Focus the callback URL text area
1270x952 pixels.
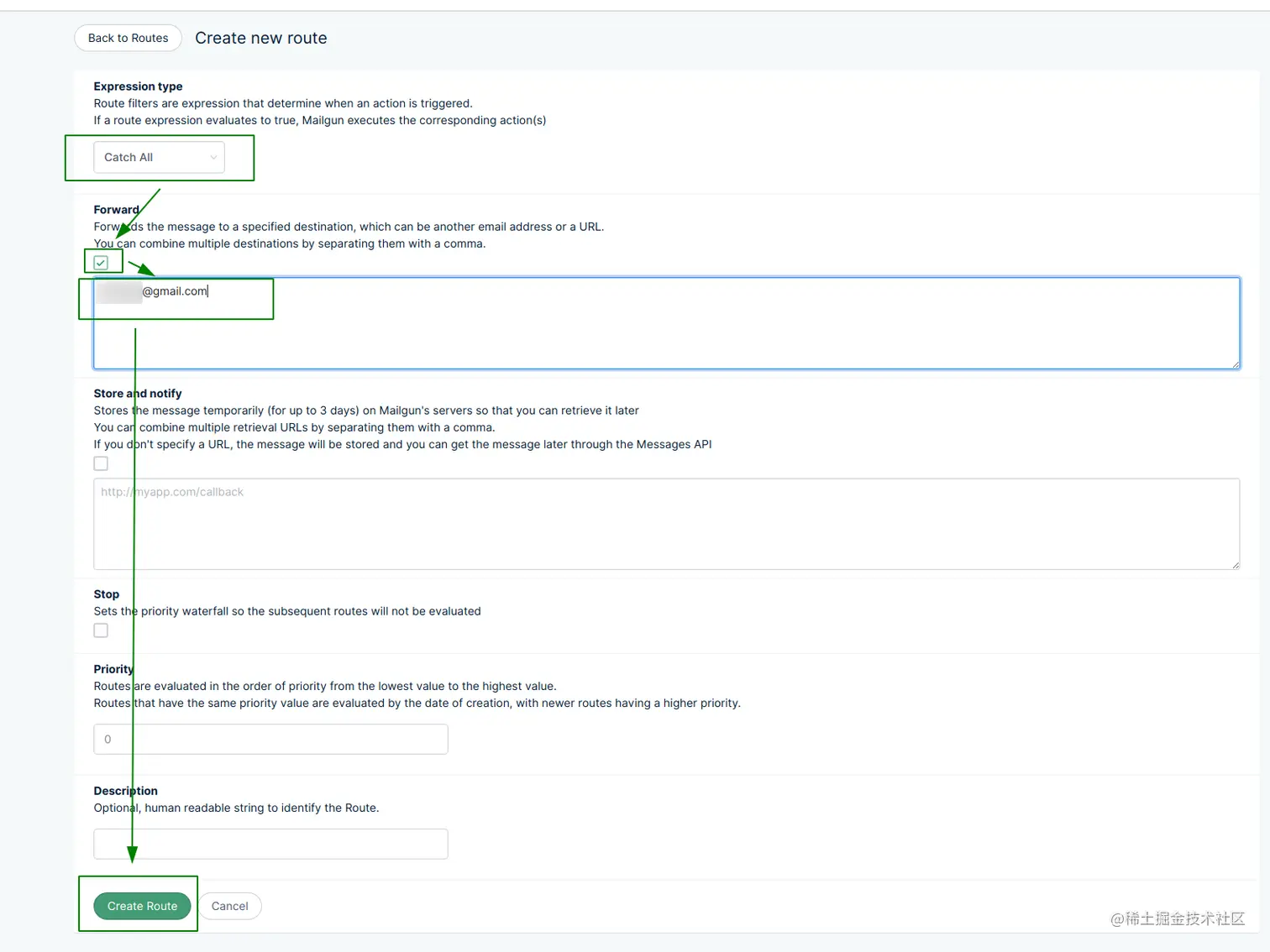(665, 524)
